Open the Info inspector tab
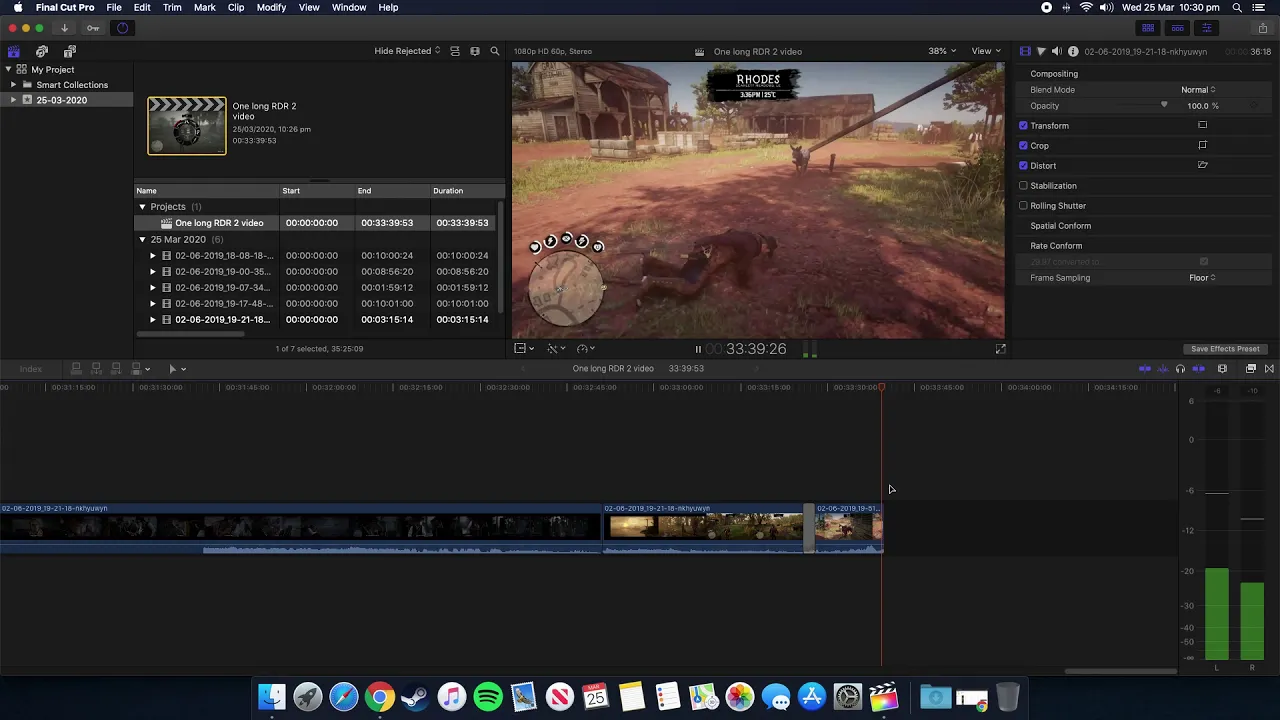1280x720 pixels. point(1073,51)
